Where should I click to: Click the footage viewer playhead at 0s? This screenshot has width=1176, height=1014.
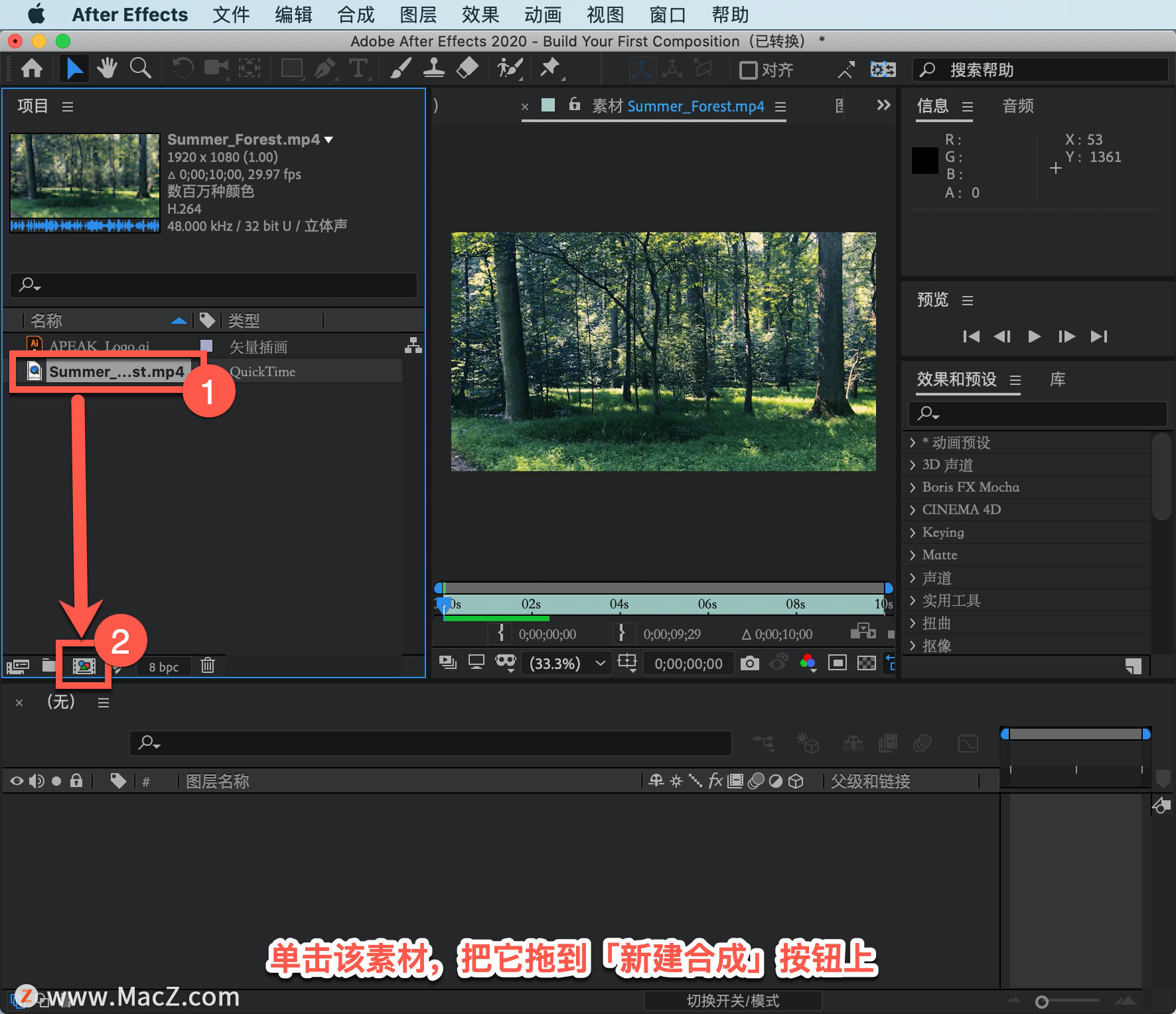[x=444, y=605]
